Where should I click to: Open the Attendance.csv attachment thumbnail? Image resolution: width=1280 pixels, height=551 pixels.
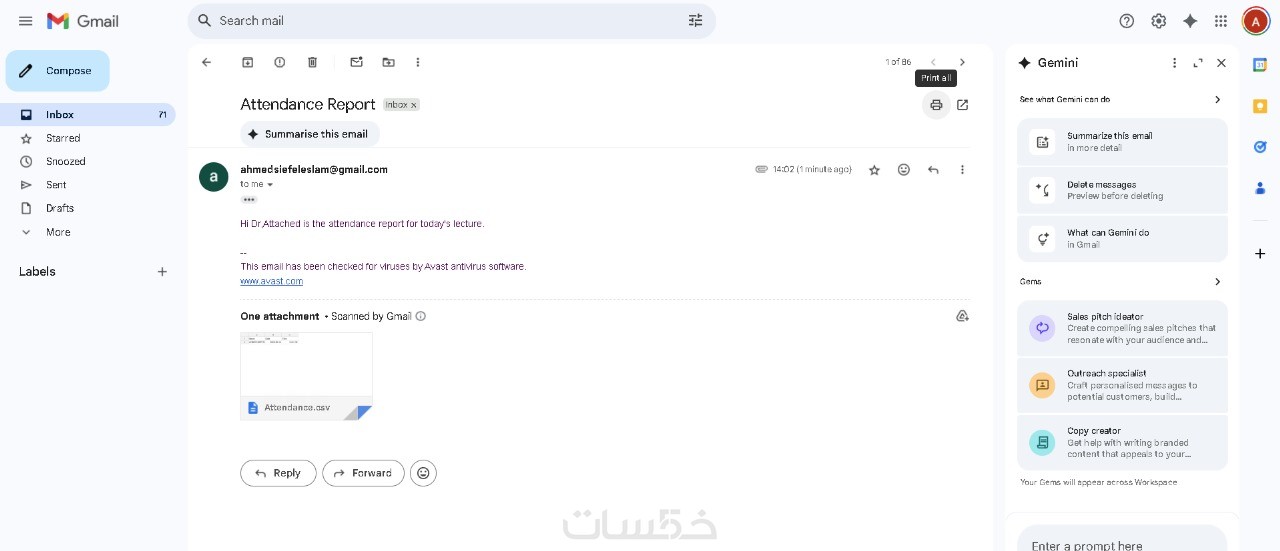(x=306, y=376)
